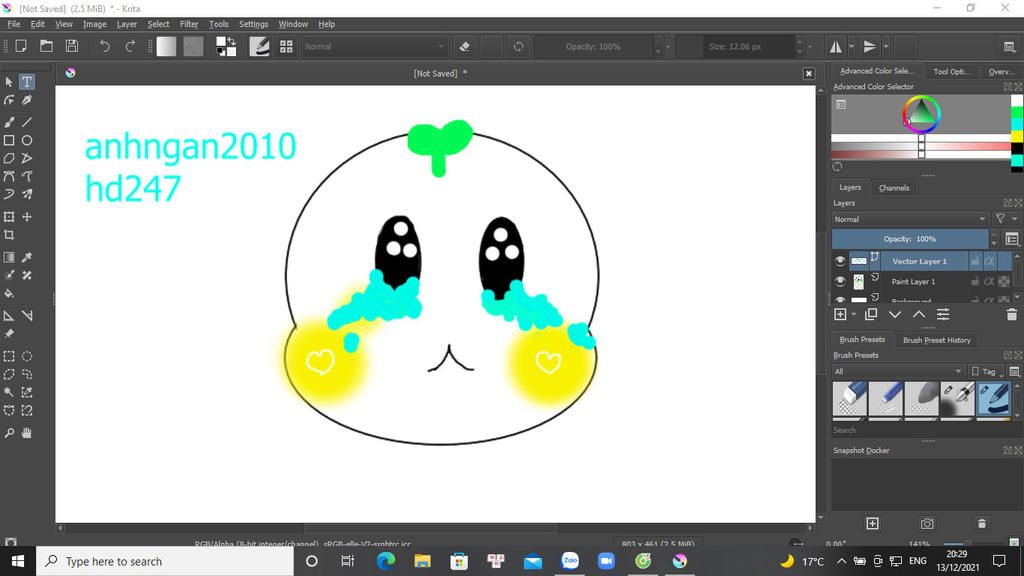This screenshot has width=1024, height=576.
Task: Switch to Brush Preset History tab
Action: click(x=936, y=340)
